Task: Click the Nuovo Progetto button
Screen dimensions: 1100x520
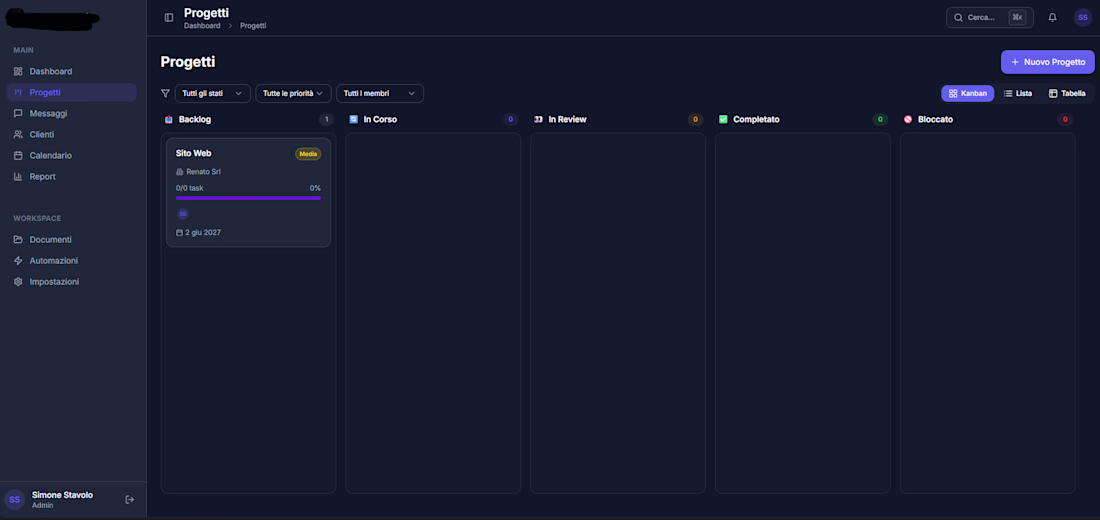Action: pos(1047,62)
